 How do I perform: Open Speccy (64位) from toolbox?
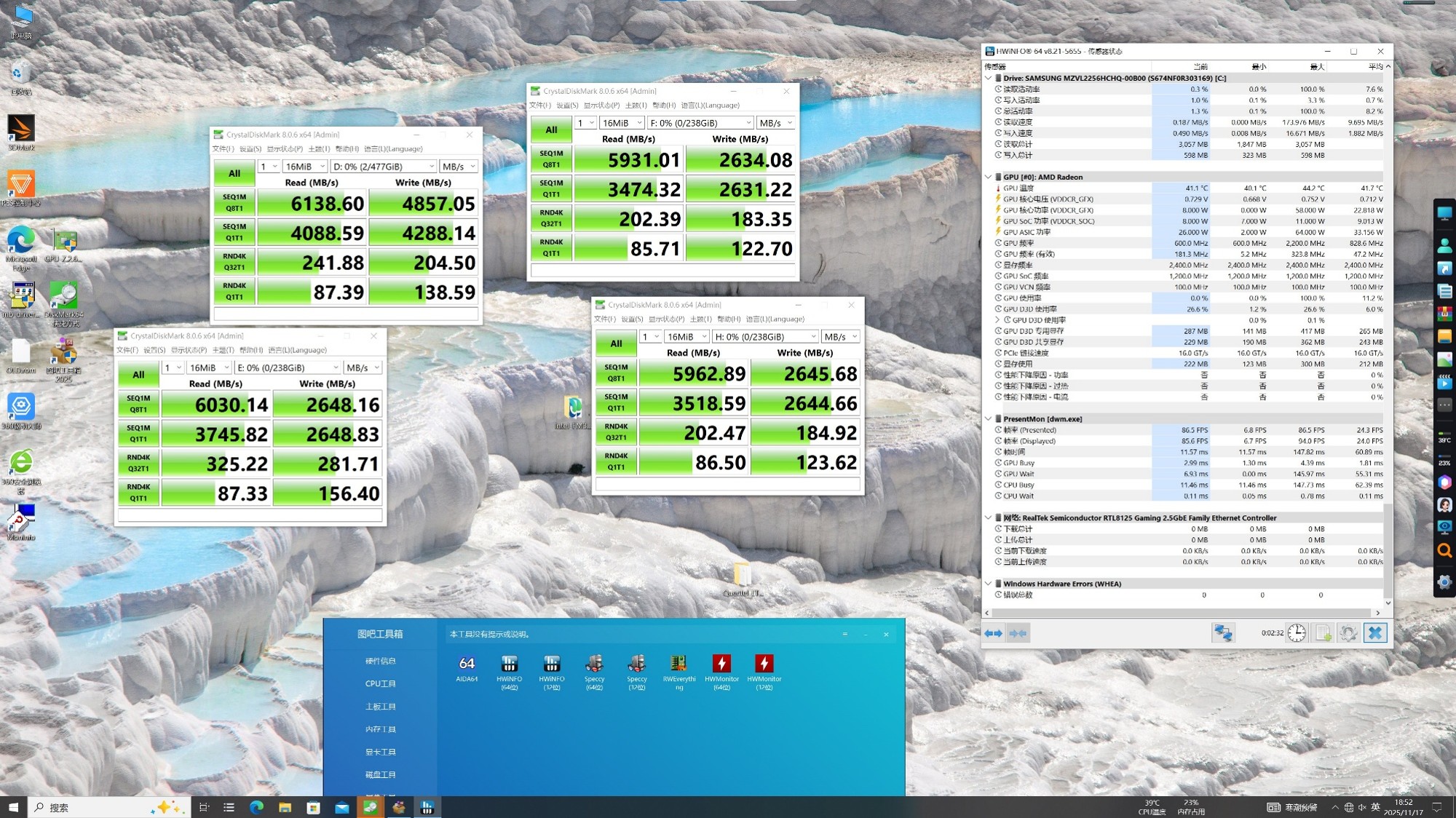(594, 664)
